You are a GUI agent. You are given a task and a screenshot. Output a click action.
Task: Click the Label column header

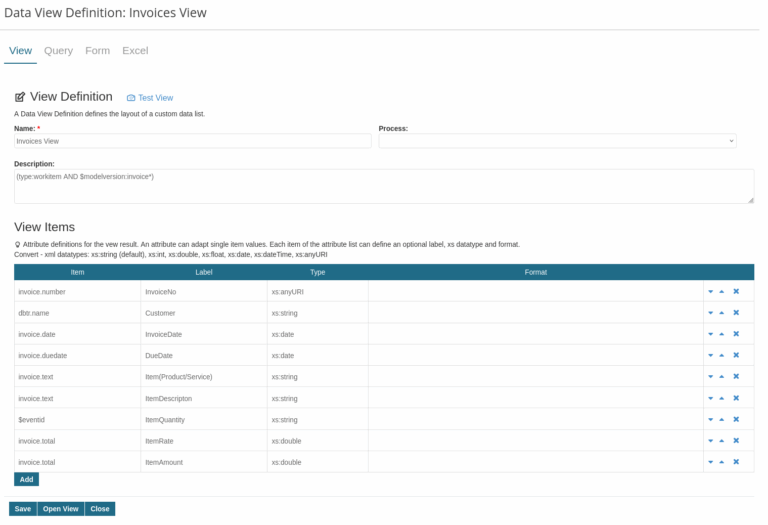pyautogui.click(x=204, y=272)
